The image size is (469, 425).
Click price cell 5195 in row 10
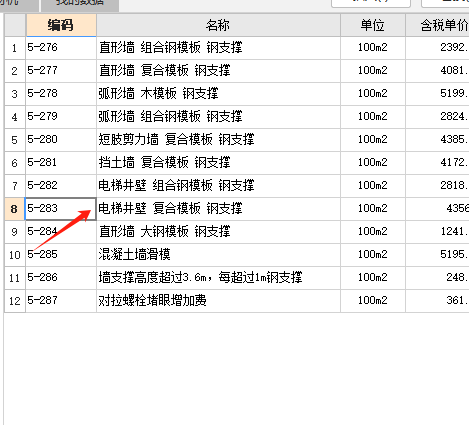(x=437, y=255)
